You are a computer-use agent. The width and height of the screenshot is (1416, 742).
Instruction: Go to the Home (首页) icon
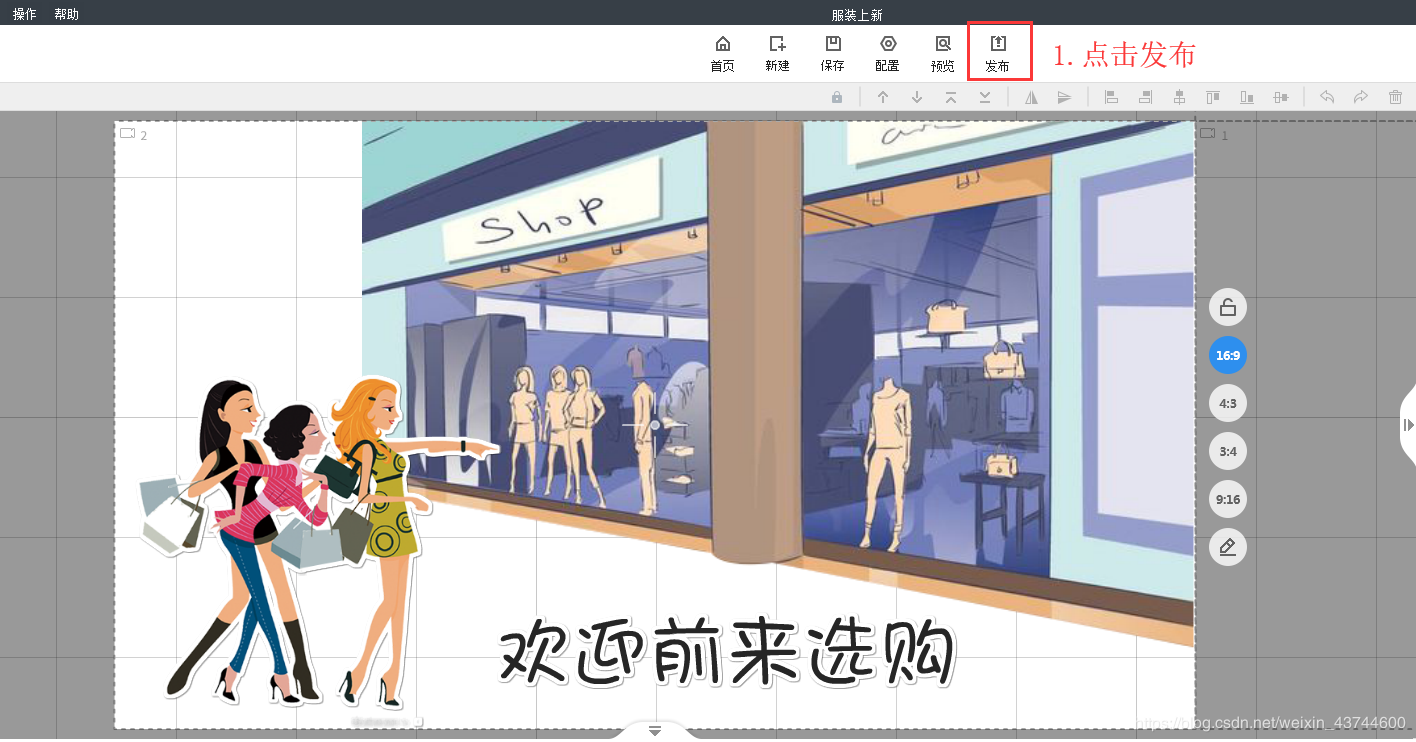pos(722,53)
